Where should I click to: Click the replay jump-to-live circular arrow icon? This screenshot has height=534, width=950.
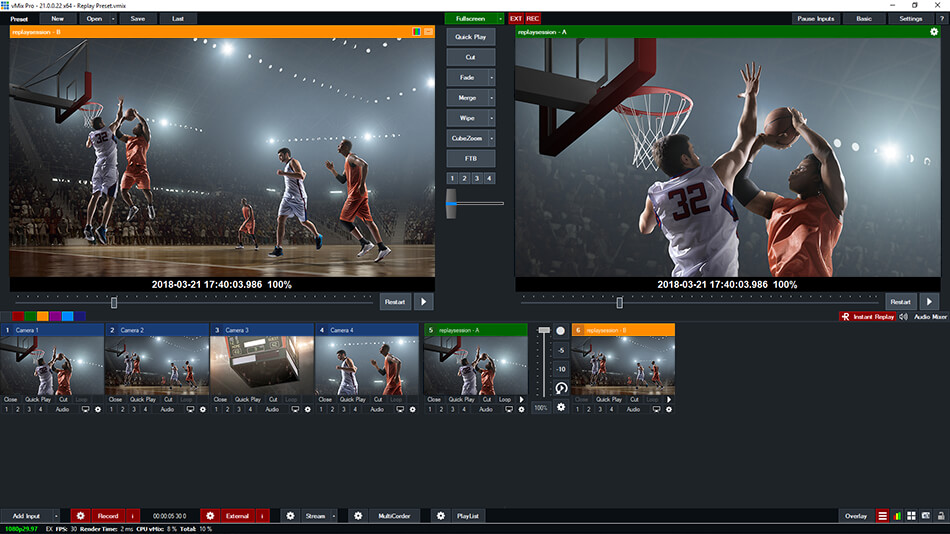561,388
